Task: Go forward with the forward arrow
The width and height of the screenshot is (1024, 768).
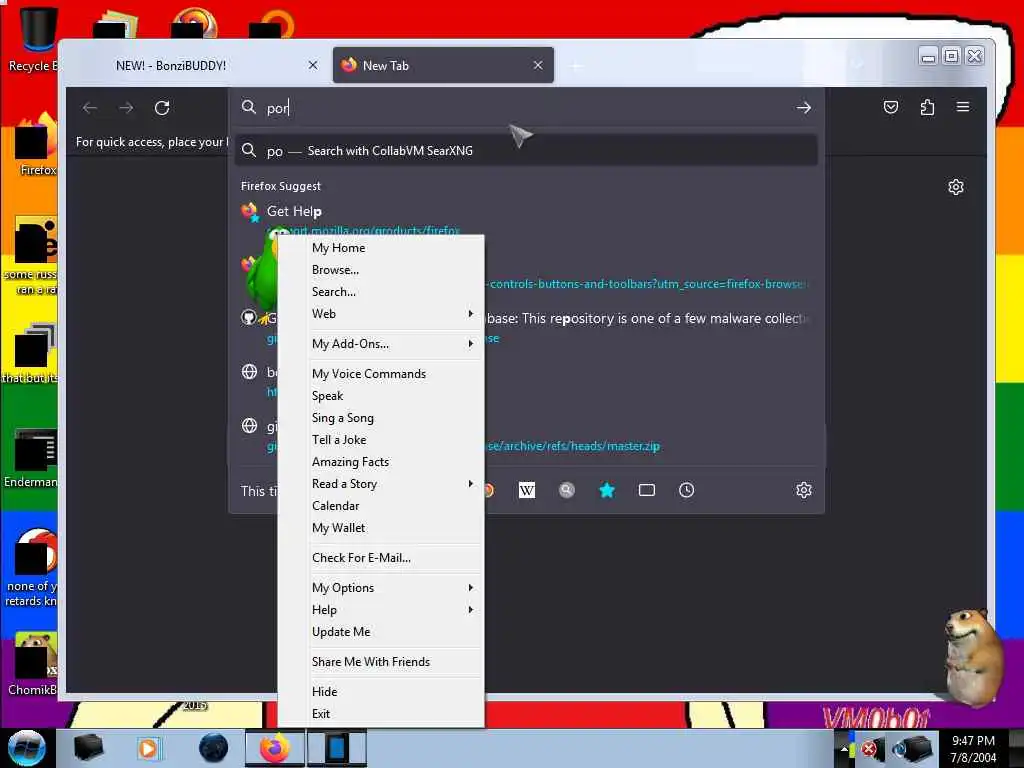Action: (x=126, y=108)
